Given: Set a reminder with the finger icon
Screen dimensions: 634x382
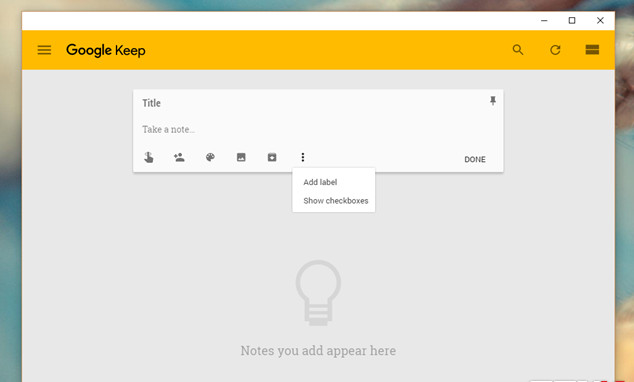Looking at the screenshot, I should click(x=149, y=157).
